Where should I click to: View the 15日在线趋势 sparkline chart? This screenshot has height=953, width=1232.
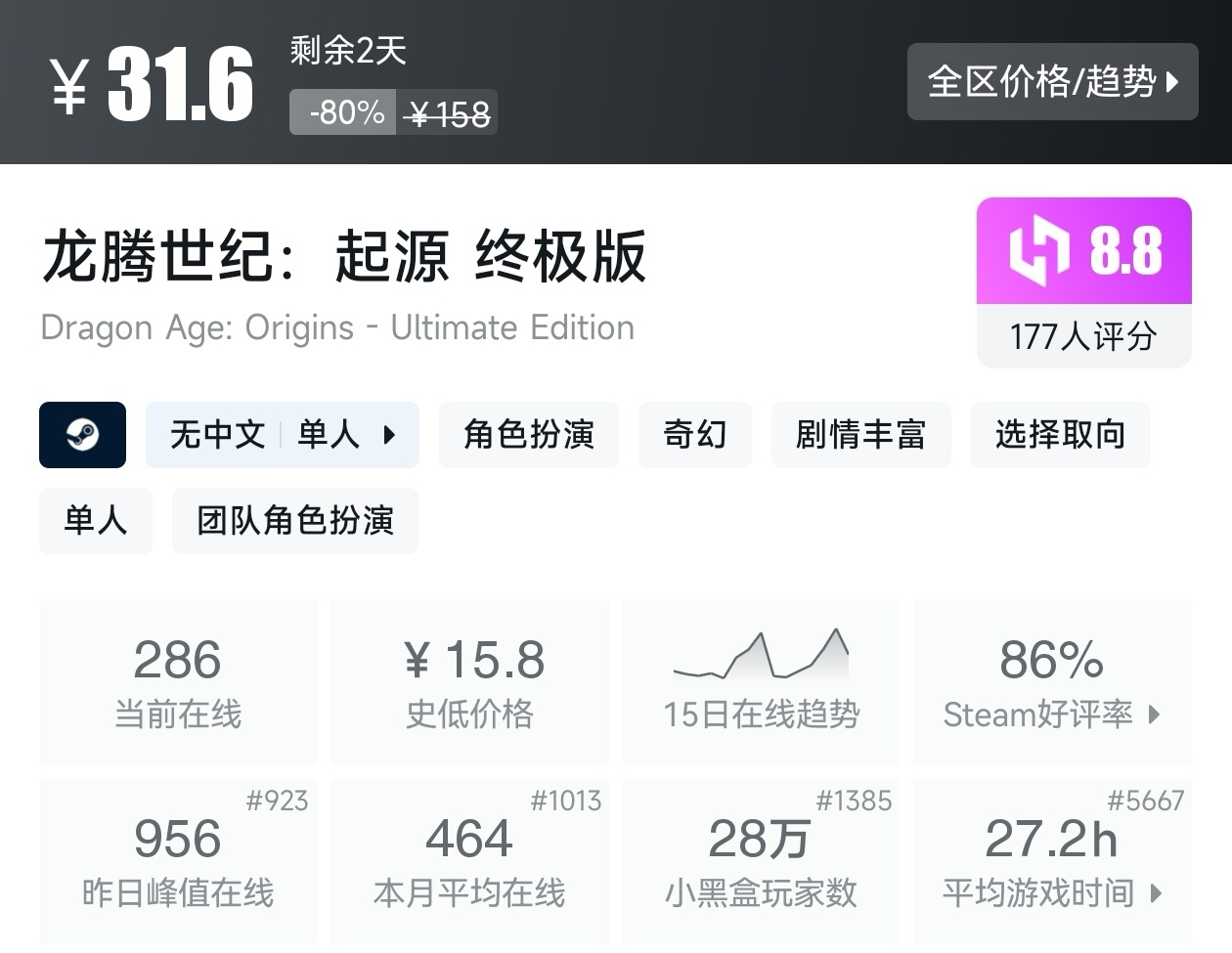tap(761, 653)
